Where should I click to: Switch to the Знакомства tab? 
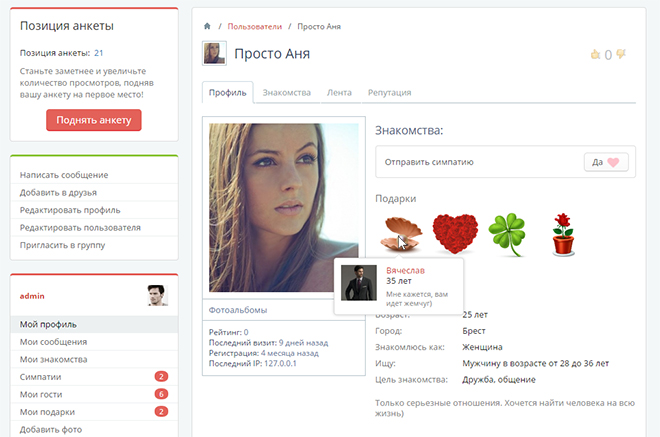287,93
